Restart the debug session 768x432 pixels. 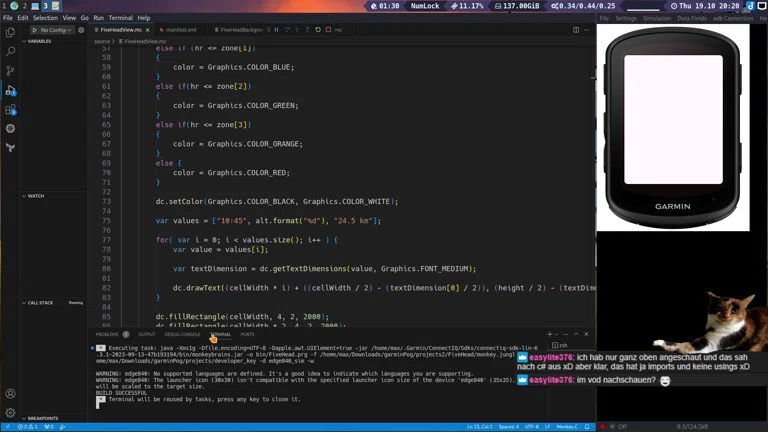[x=318, y=30]
